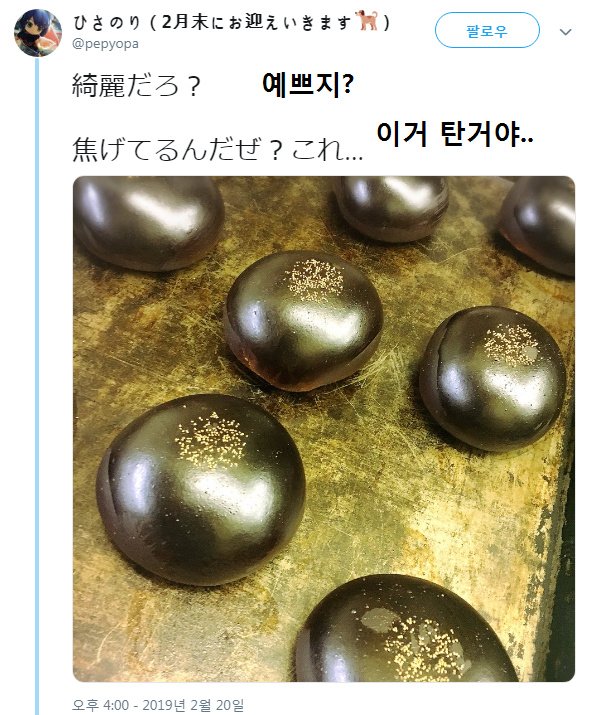
Task: Select the tweet text 焦げてるんだぜ？これ...
Action: (210, 149)
